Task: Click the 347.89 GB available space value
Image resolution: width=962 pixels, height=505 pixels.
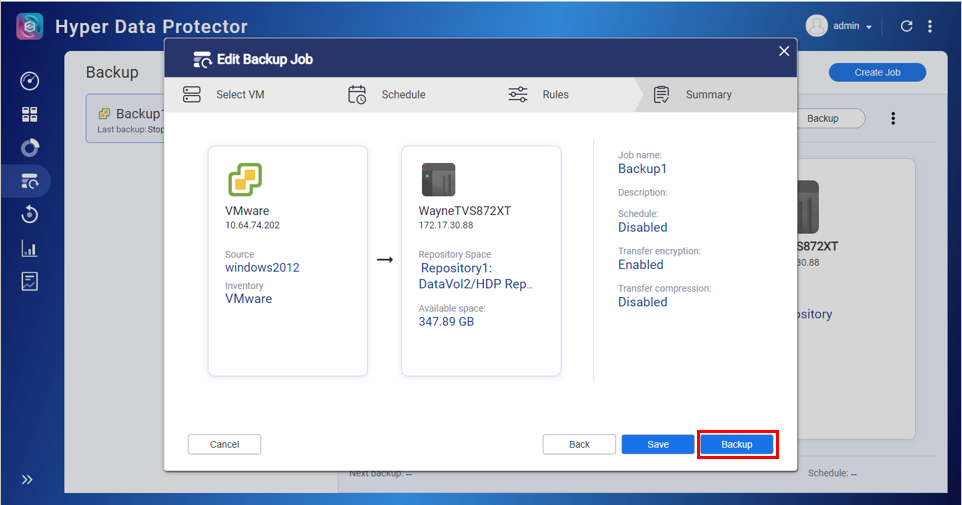Action: tap(446, 322)
